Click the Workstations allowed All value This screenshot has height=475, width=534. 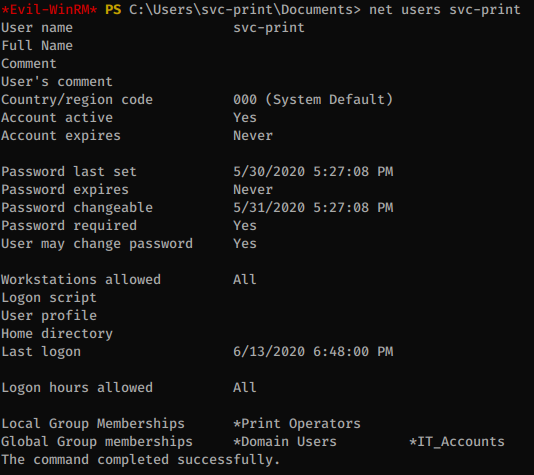245,279
